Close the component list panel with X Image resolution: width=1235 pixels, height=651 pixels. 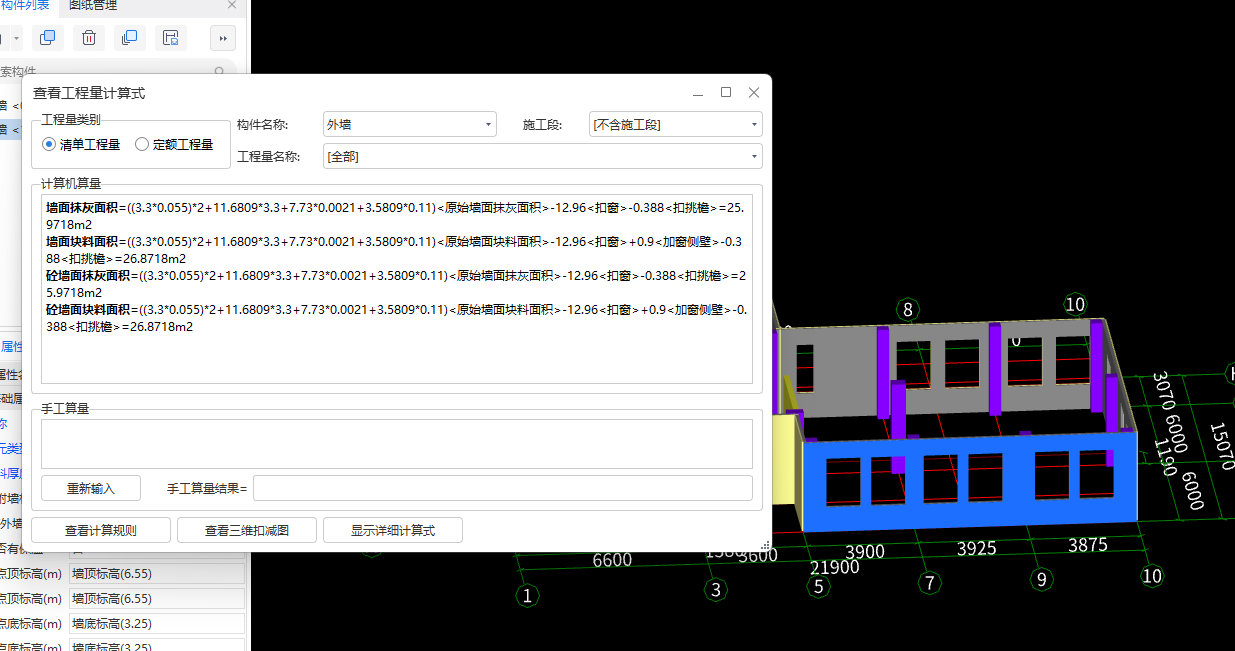click(232, 5)
